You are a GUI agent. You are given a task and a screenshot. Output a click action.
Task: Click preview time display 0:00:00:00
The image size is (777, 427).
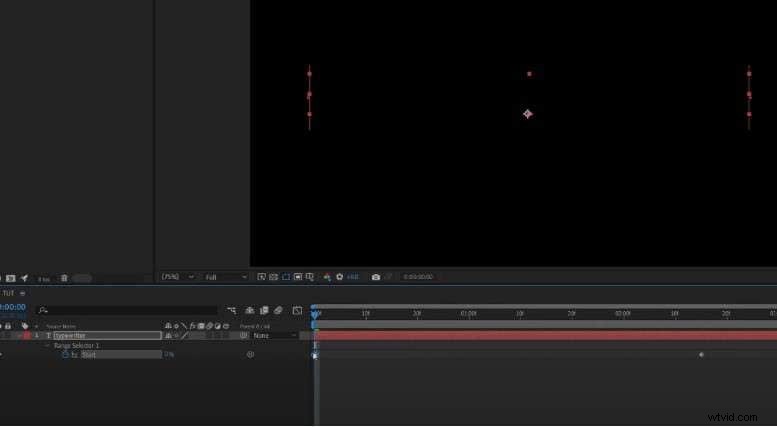(x=418, y=277)
